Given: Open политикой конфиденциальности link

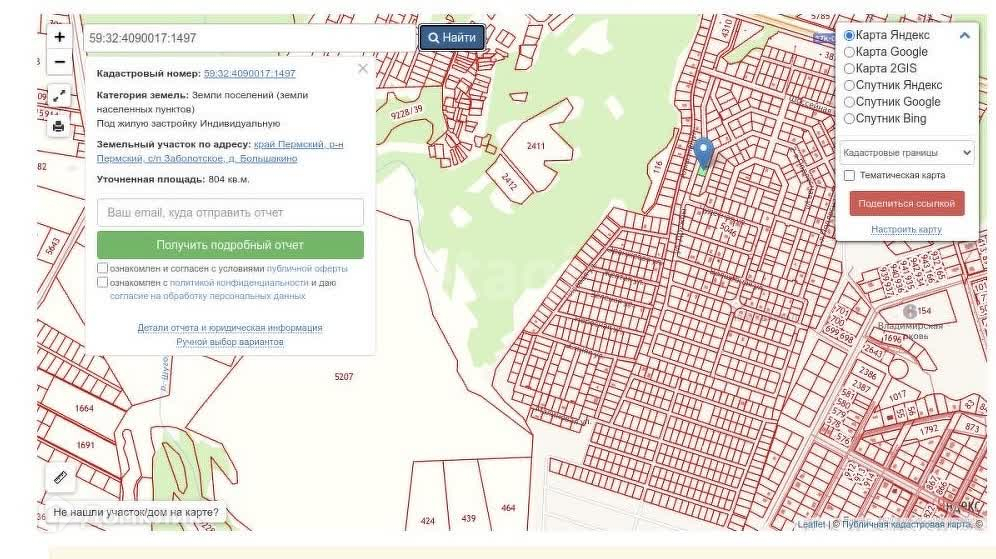Looking at the screenshot, I should point(239,283).
